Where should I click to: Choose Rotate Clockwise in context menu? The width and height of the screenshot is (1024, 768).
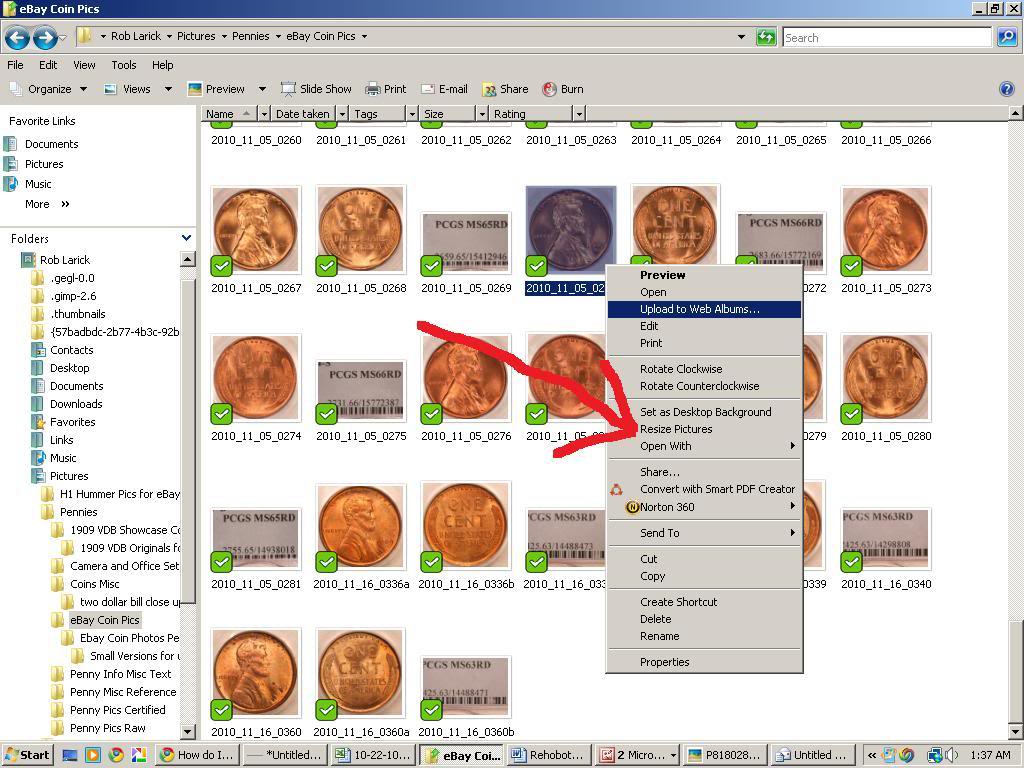(x=704, y=369)
